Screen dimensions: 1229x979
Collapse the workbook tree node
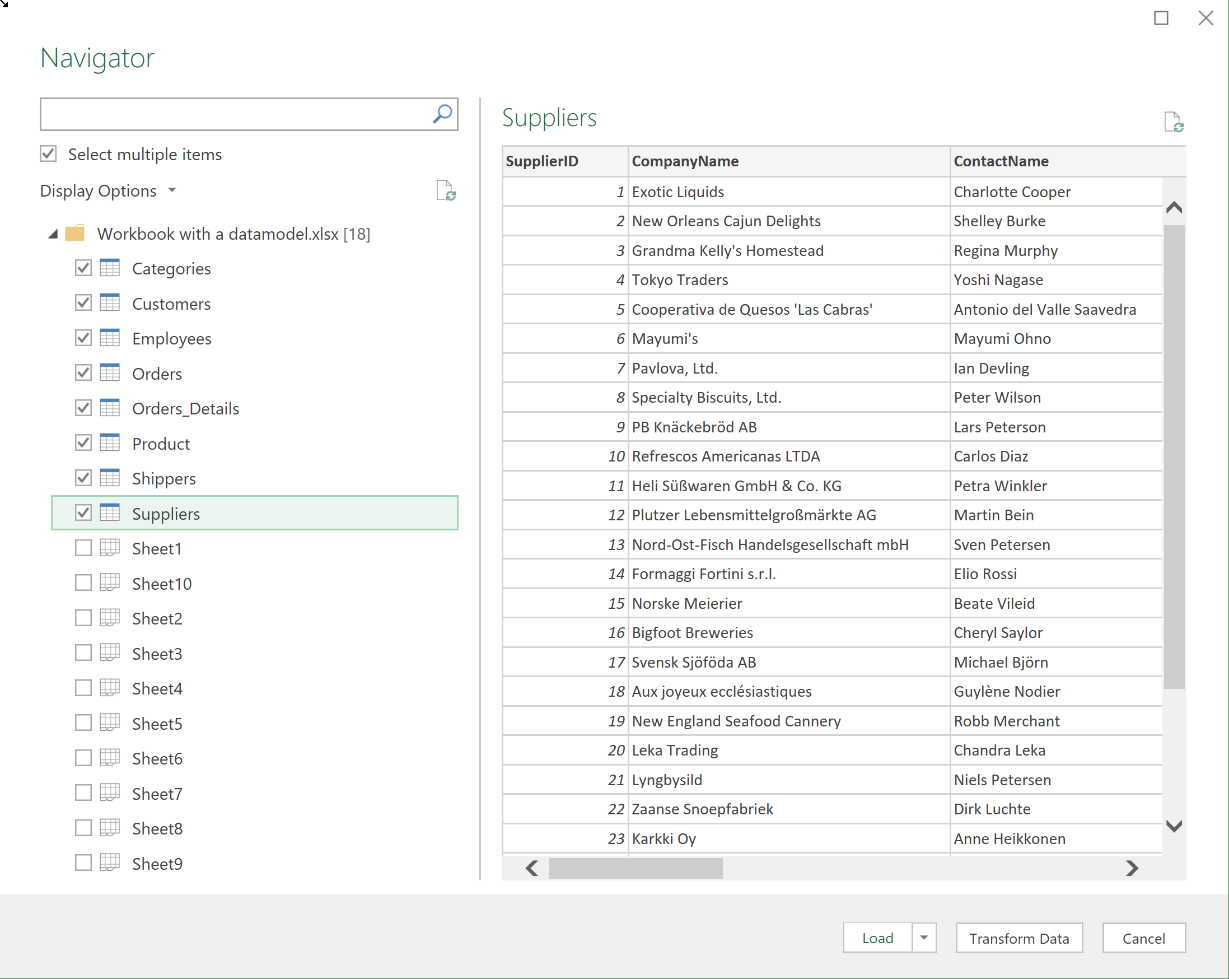tap(52, 234)
